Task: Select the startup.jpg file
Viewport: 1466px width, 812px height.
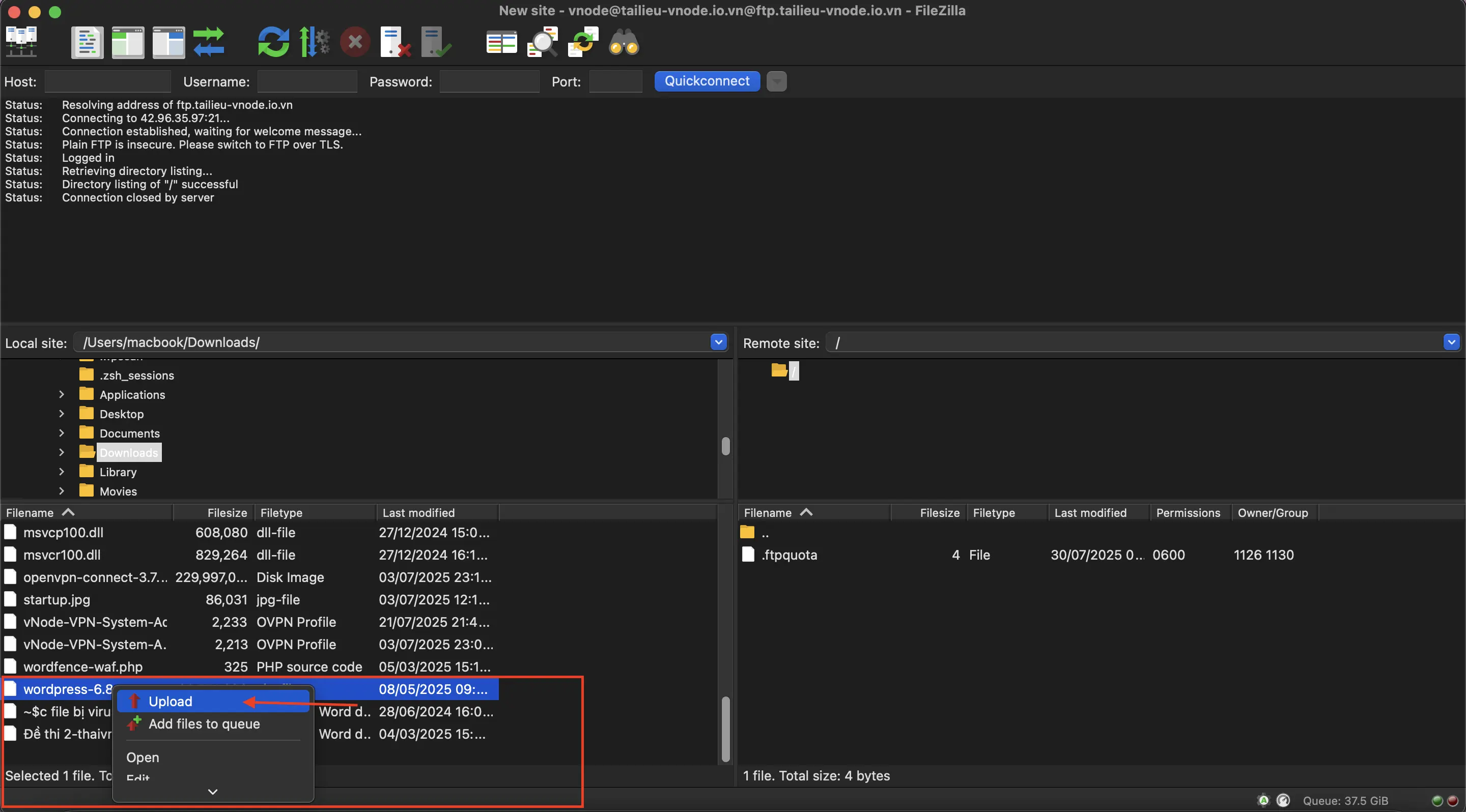Action: tap(250, 599)
